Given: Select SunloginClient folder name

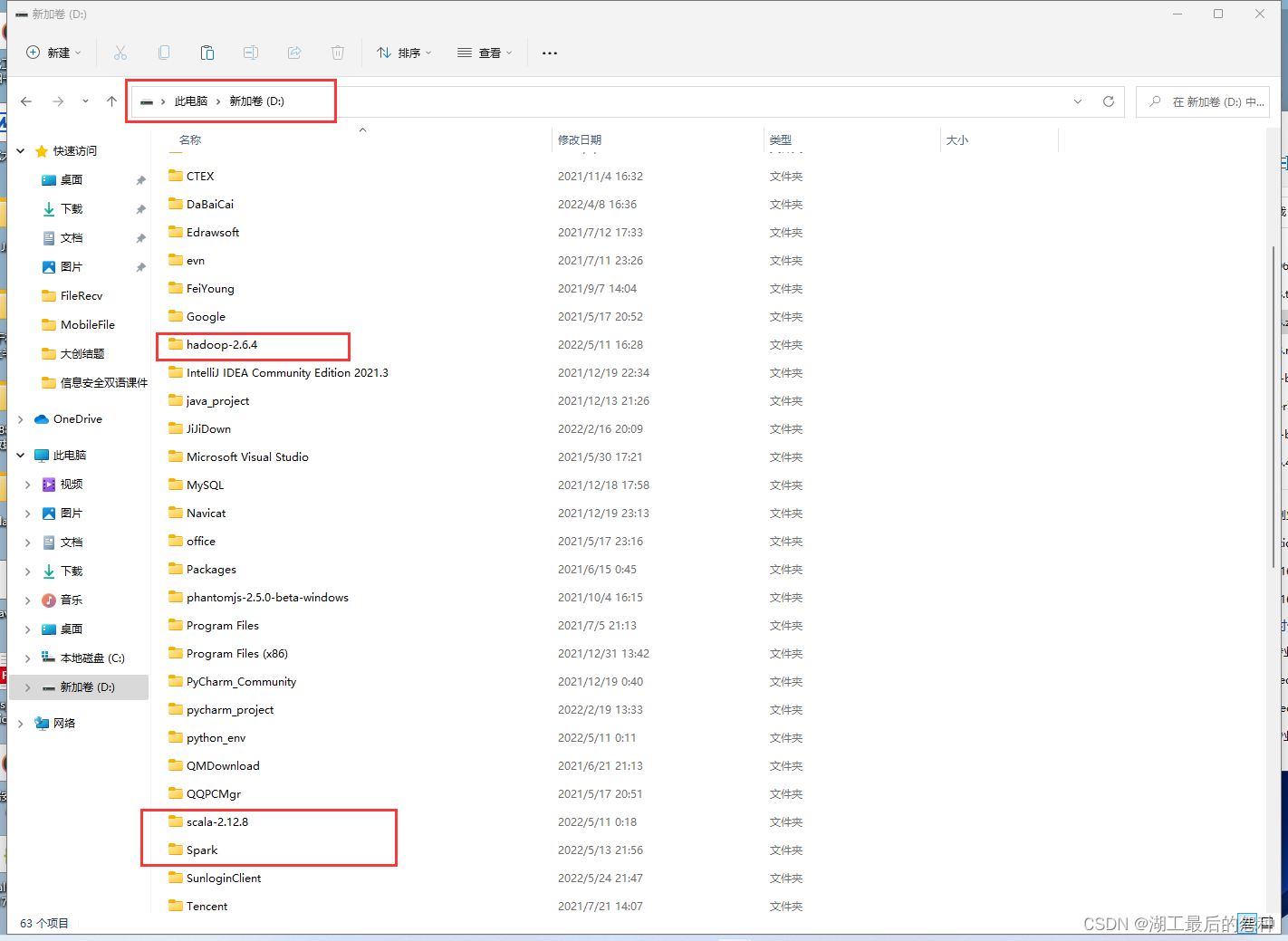Looking at the screenshot, I should click(224, 879).
